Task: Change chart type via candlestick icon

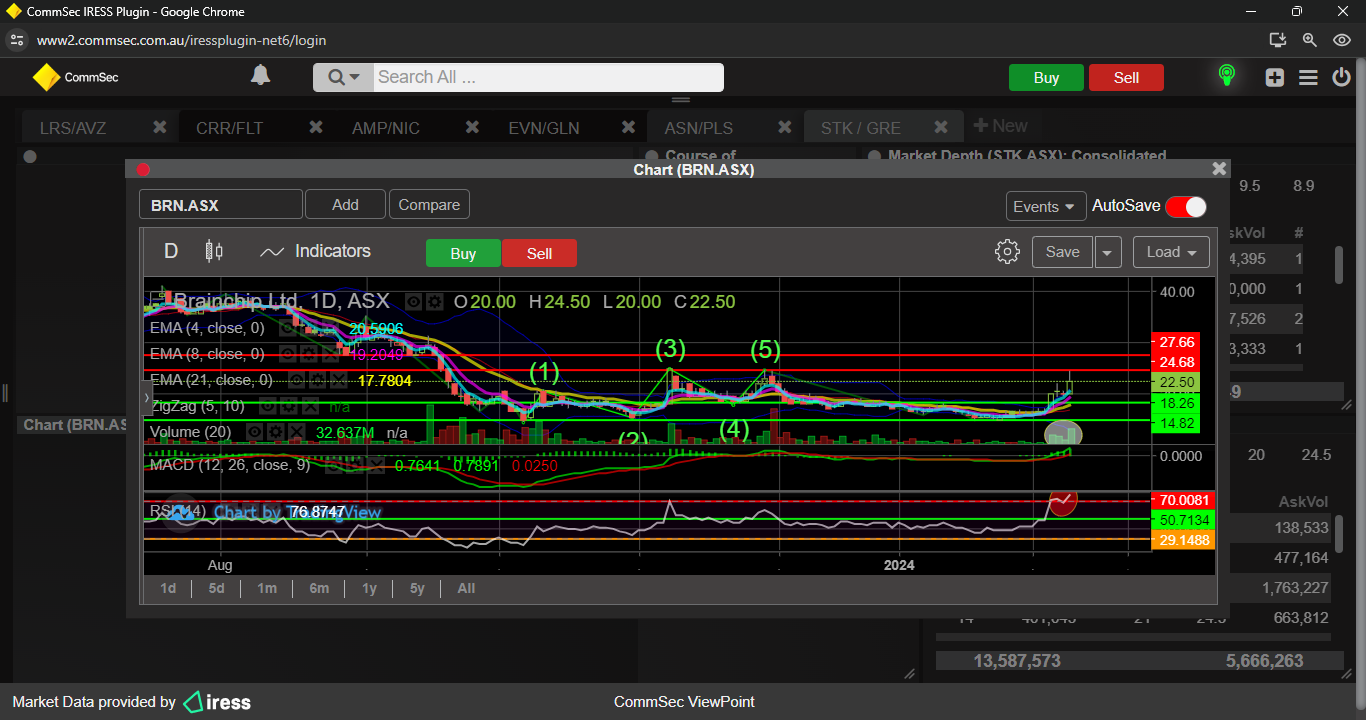Action: click(213, 251)
